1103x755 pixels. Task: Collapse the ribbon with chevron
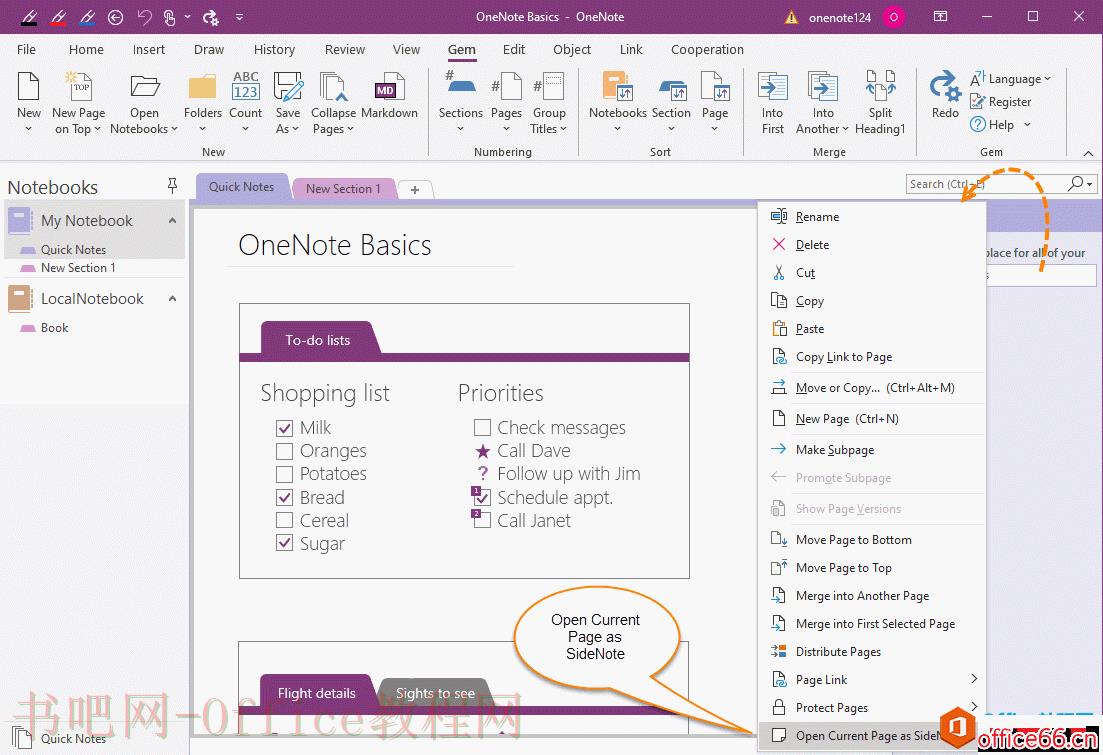click(1088, 153)
